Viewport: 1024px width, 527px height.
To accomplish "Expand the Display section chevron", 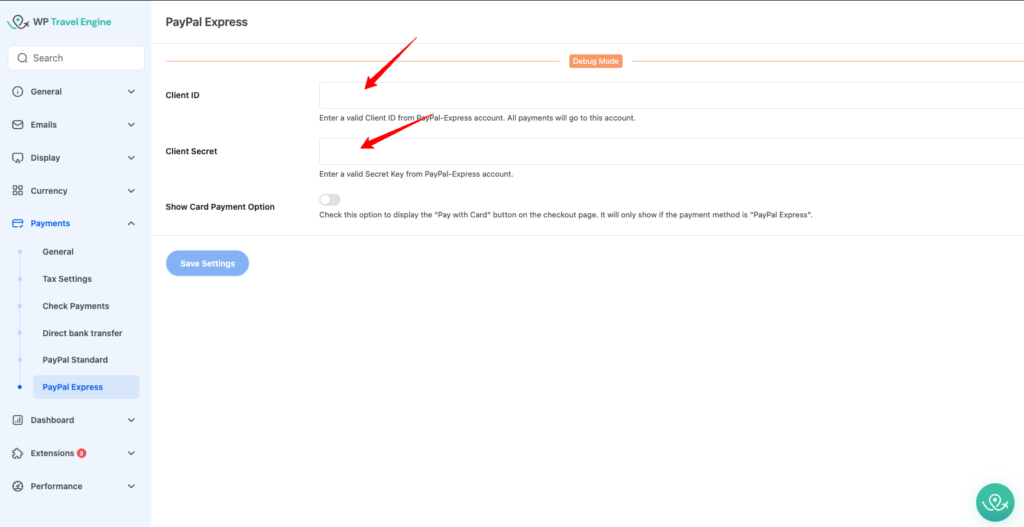I will coord(131,158).
